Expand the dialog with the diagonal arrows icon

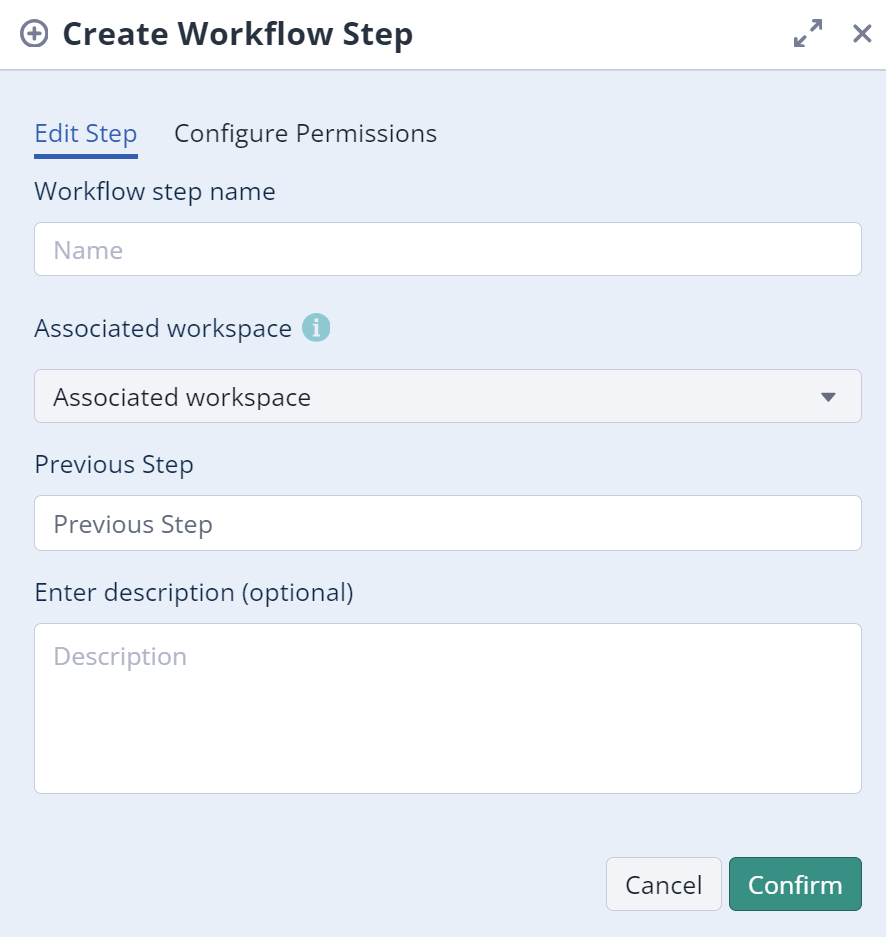click(808, 34)
